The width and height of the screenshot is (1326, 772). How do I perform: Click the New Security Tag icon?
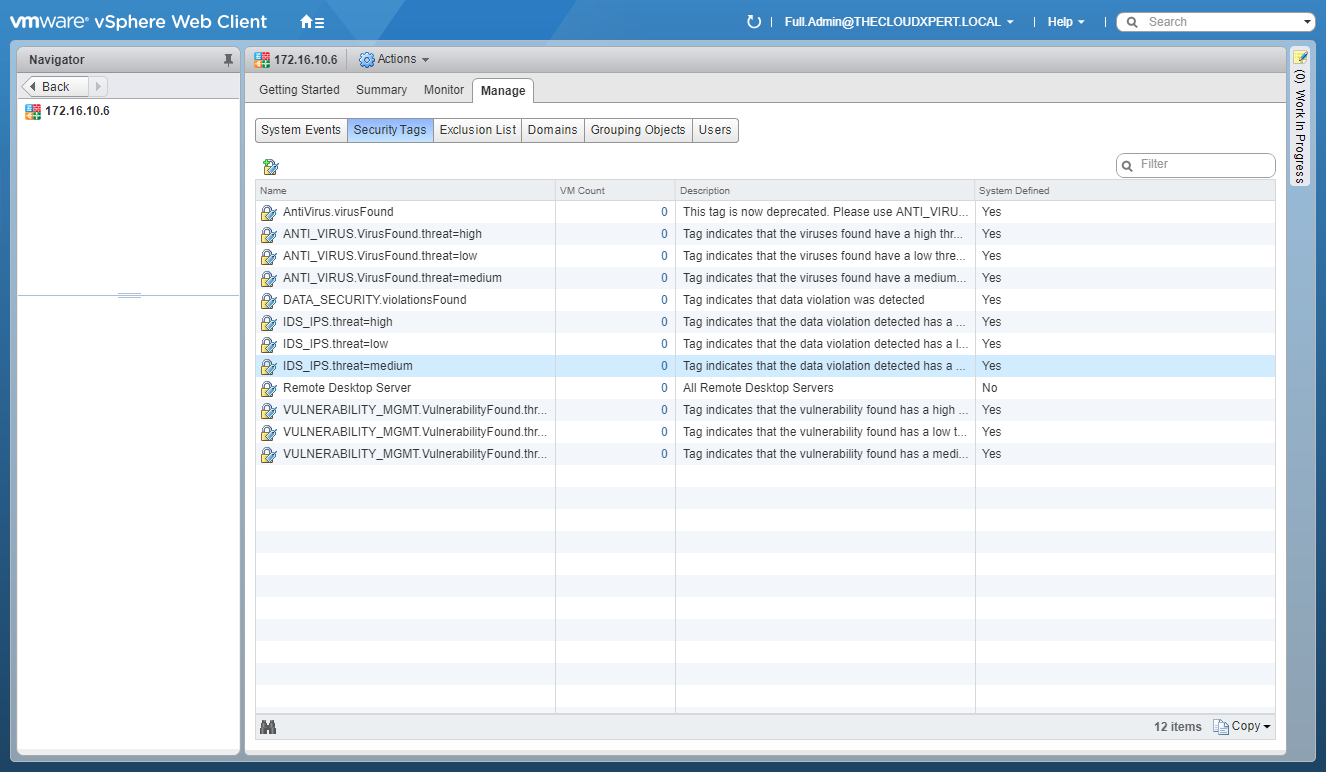tap(270, 167)
